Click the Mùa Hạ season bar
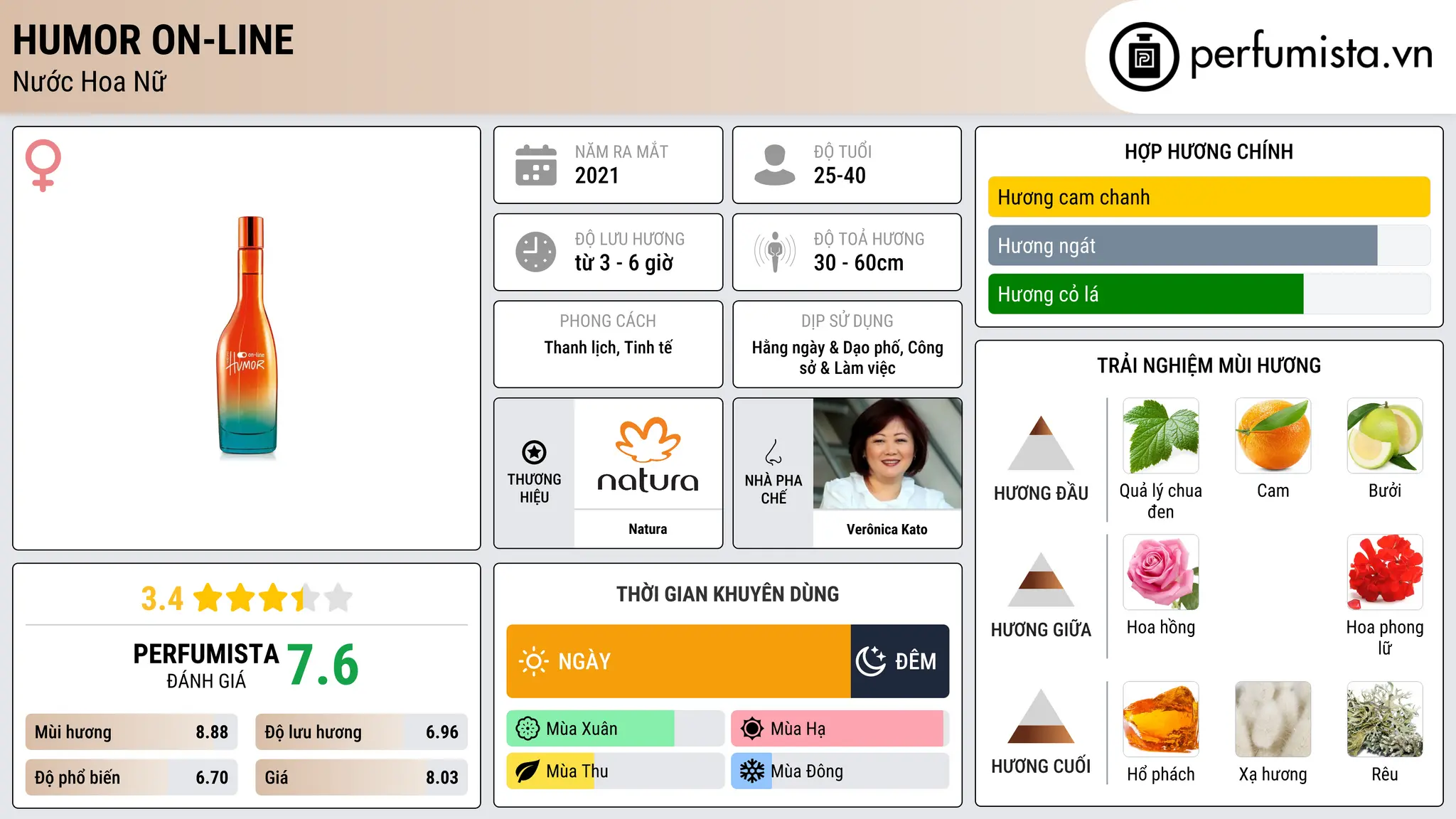 (840, 729)
